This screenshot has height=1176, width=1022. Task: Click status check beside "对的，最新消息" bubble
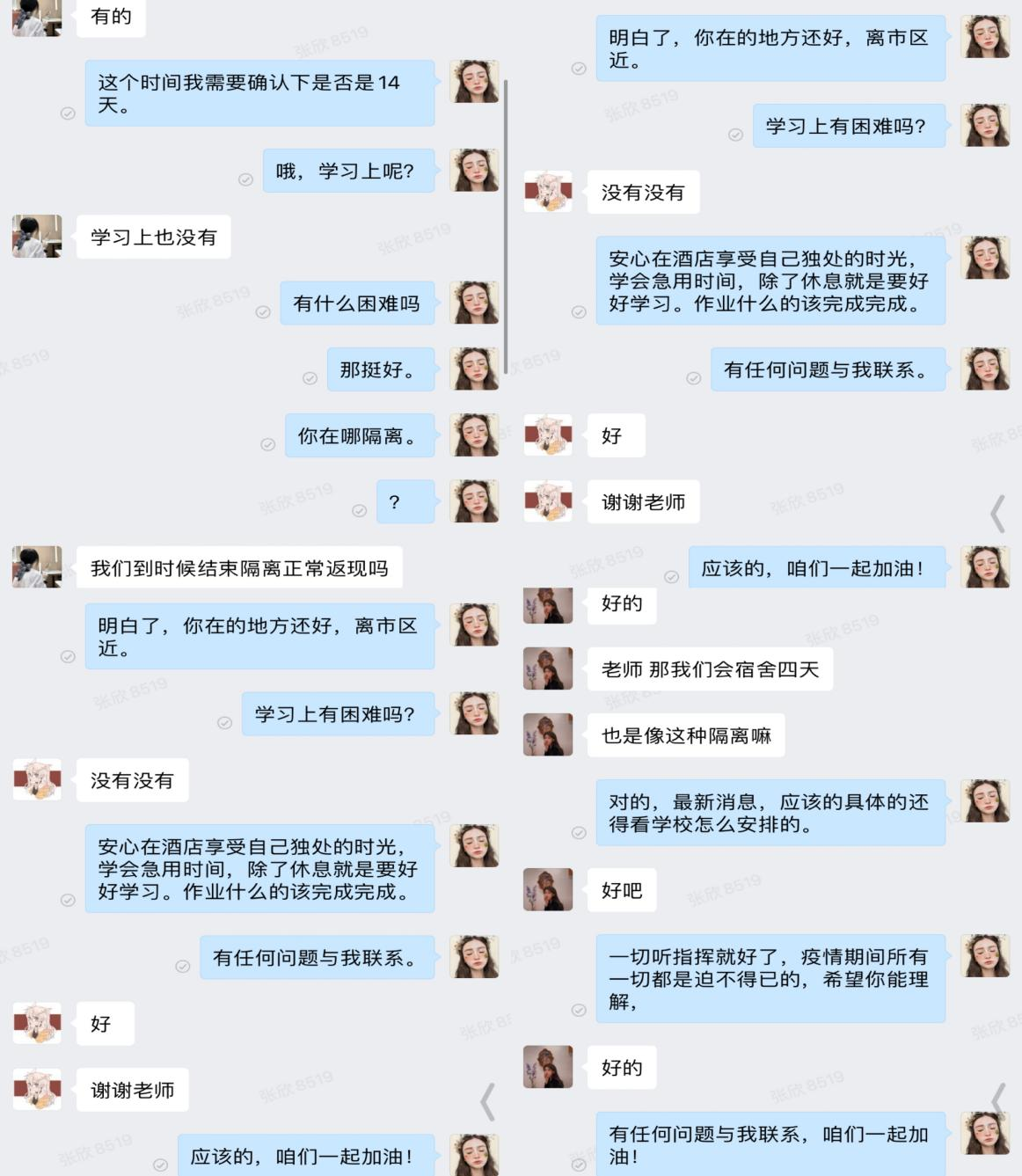coord(579,833)
